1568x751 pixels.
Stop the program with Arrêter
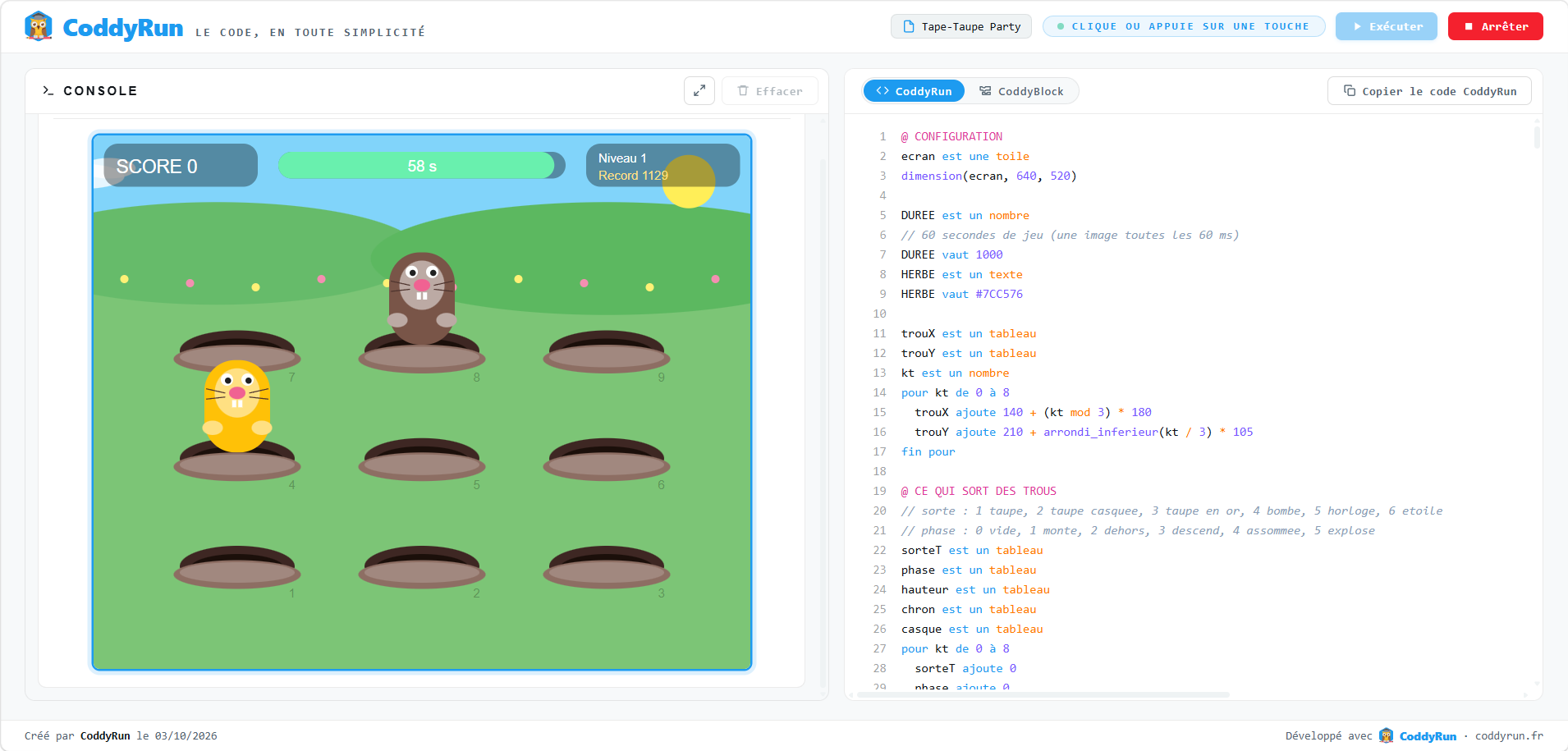(x=1496, y=26)
